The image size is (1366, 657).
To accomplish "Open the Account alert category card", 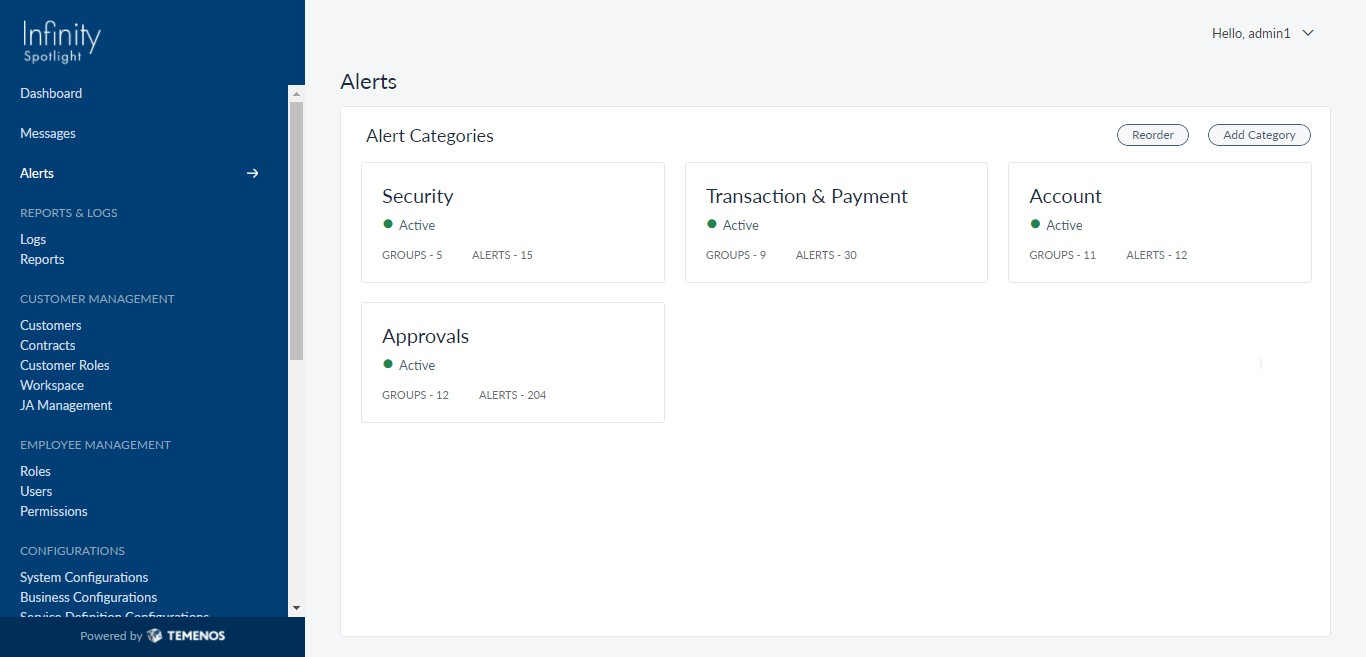I will 1160,222.
